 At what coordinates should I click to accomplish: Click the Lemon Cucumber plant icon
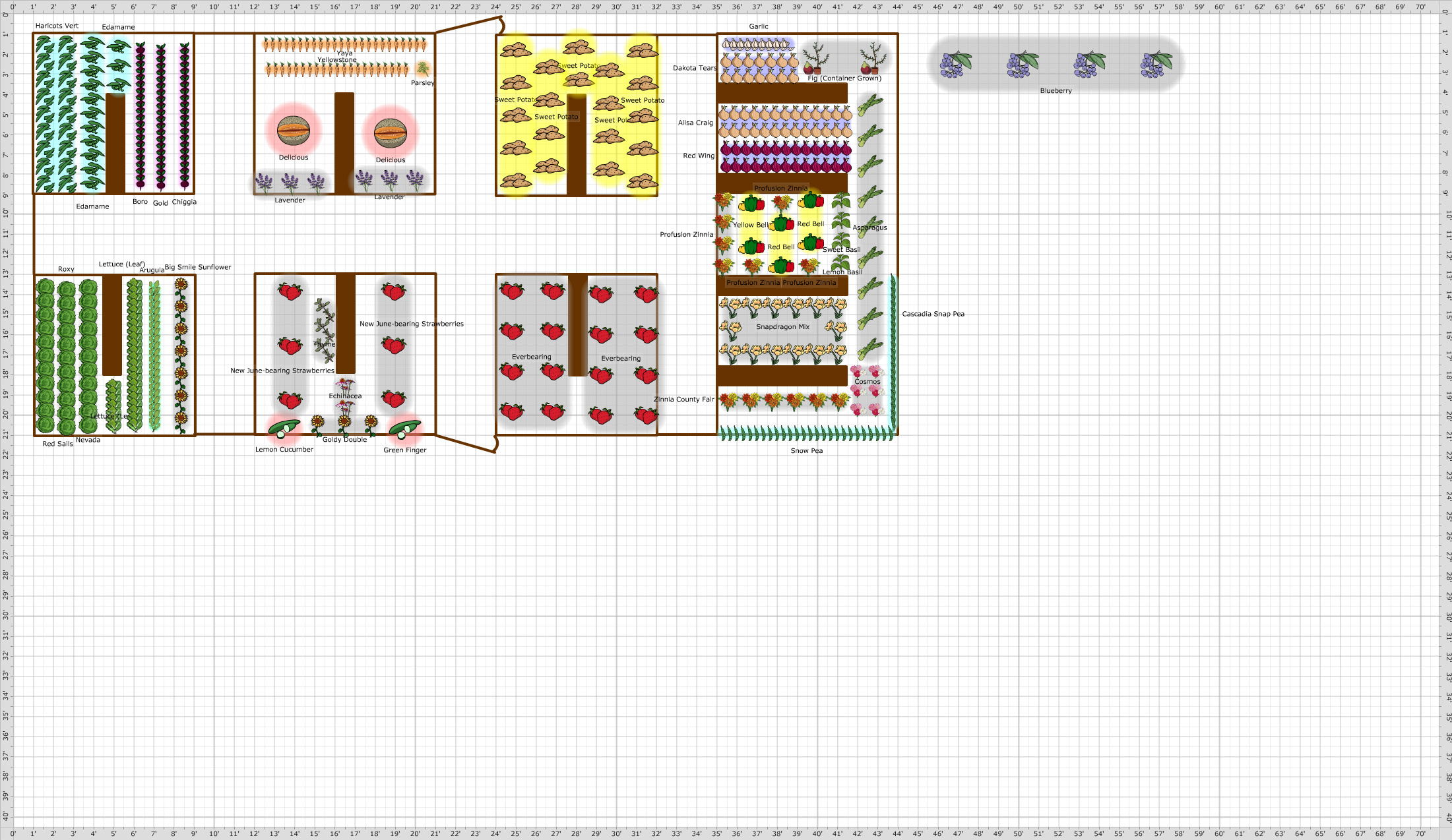coord(285,429)
